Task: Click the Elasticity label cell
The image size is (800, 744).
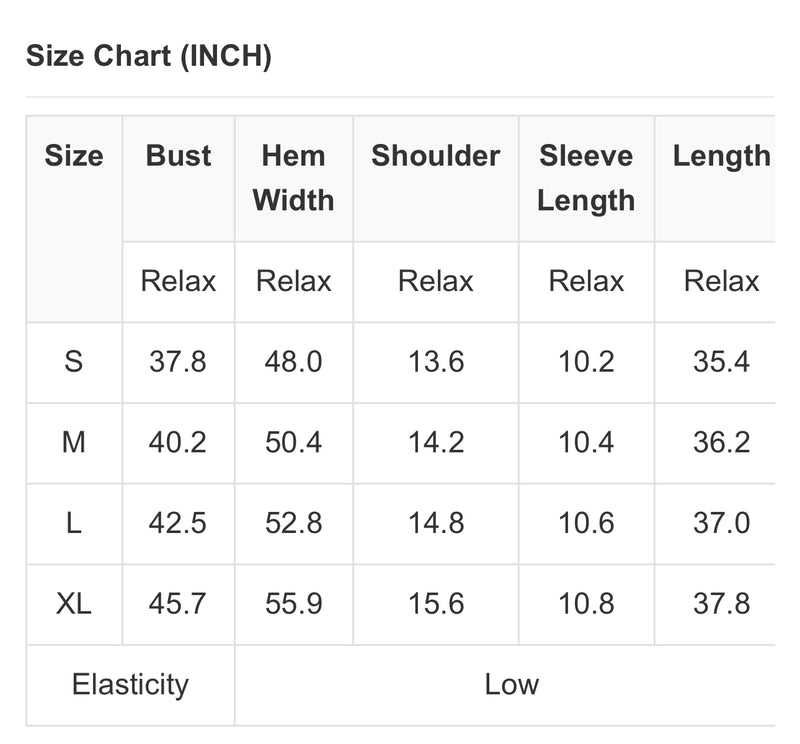Action: [x=131, y=685]
